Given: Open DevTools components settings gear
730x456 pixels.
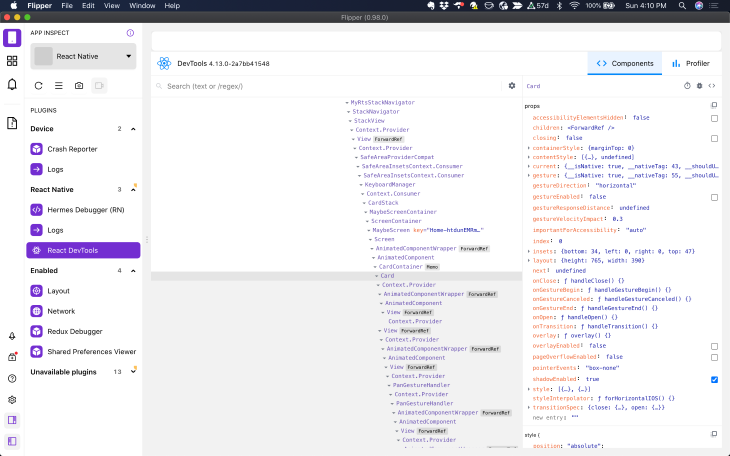Looking at the screenshot, I should (x=512, y=86).
